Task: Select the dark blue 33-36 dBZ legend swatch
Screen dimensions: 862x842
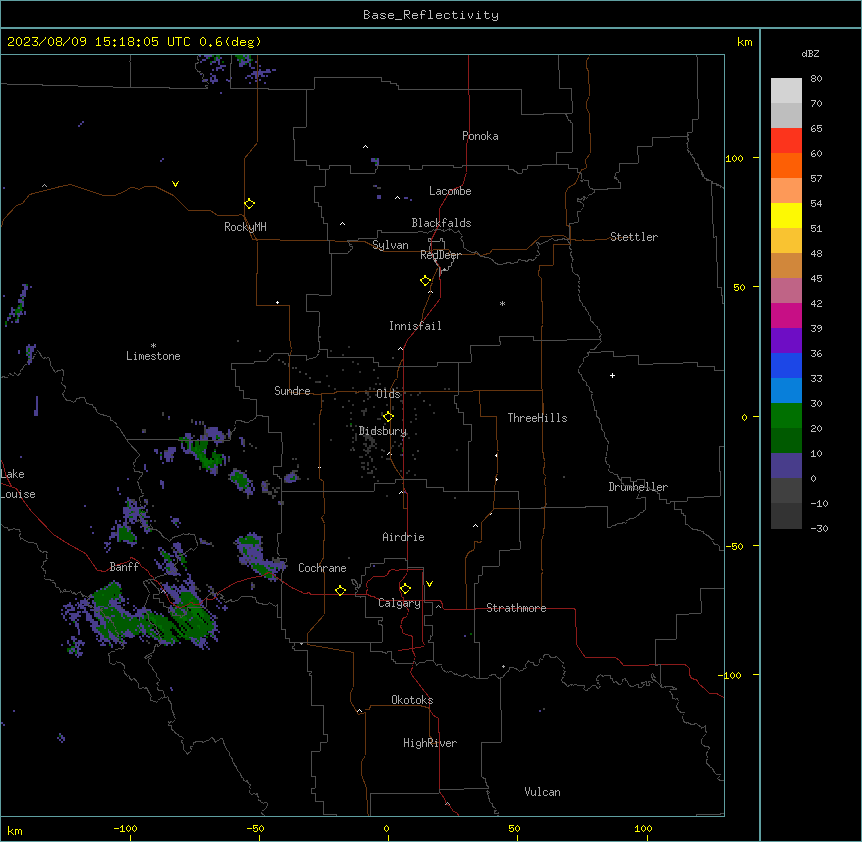Action: [786, 365]
